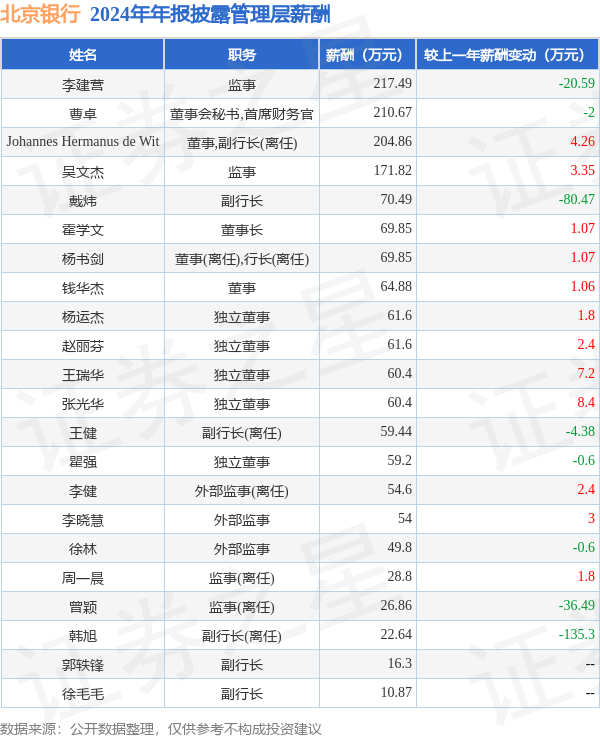This screenshot has height=738, width=600.
Task: Click change value 3.35
Action: click(x=583, y=170)
